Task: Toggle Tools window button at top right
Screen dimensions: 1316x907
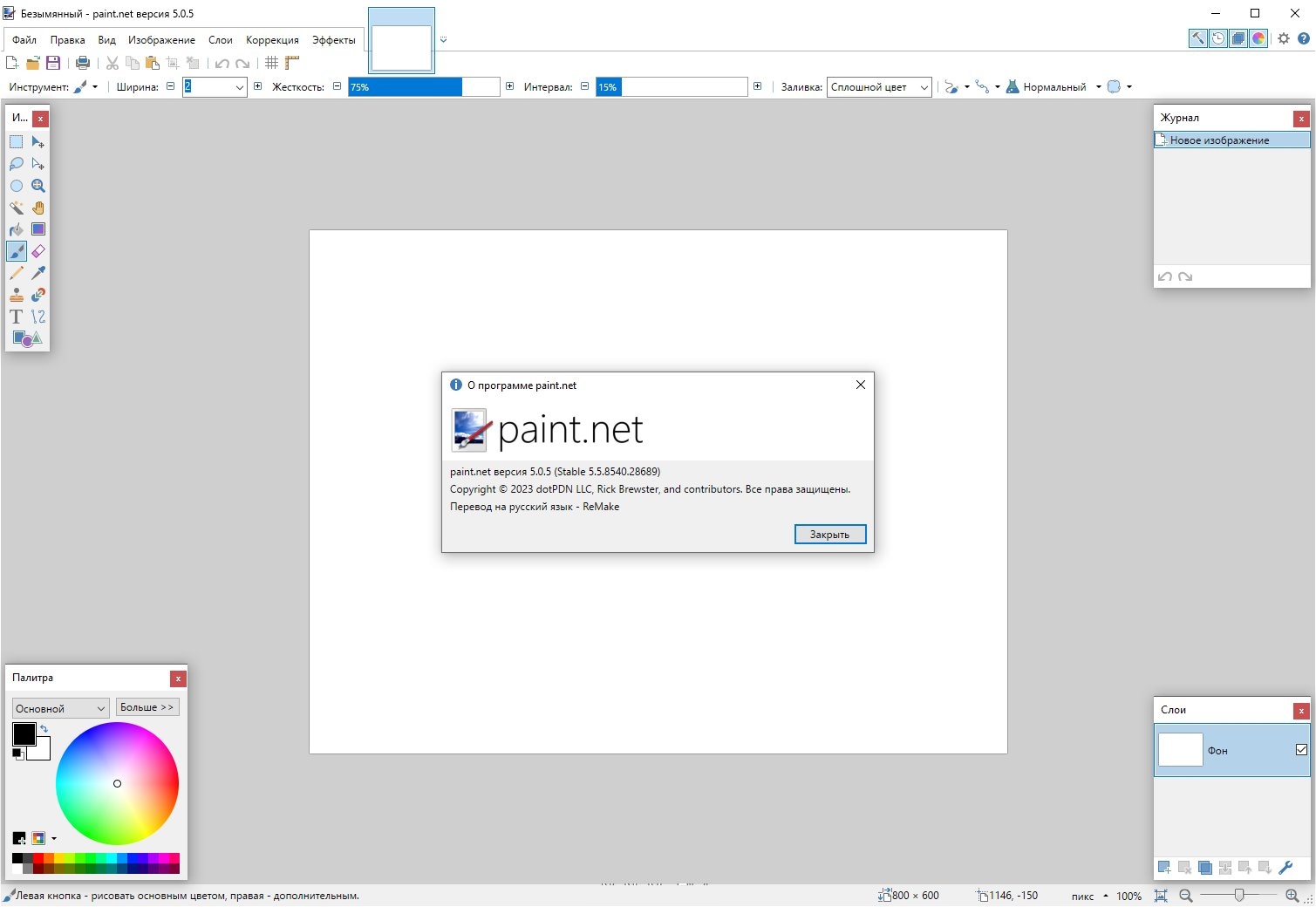Action: click(1198, 38)
